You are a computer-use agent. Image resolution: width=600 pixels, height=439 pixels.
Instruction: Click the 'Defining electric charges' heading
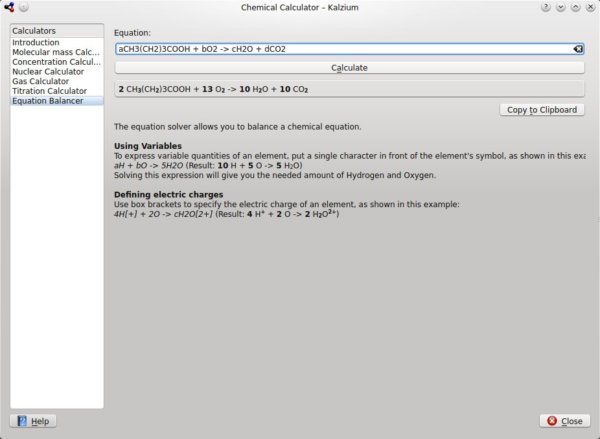[168, 194]
